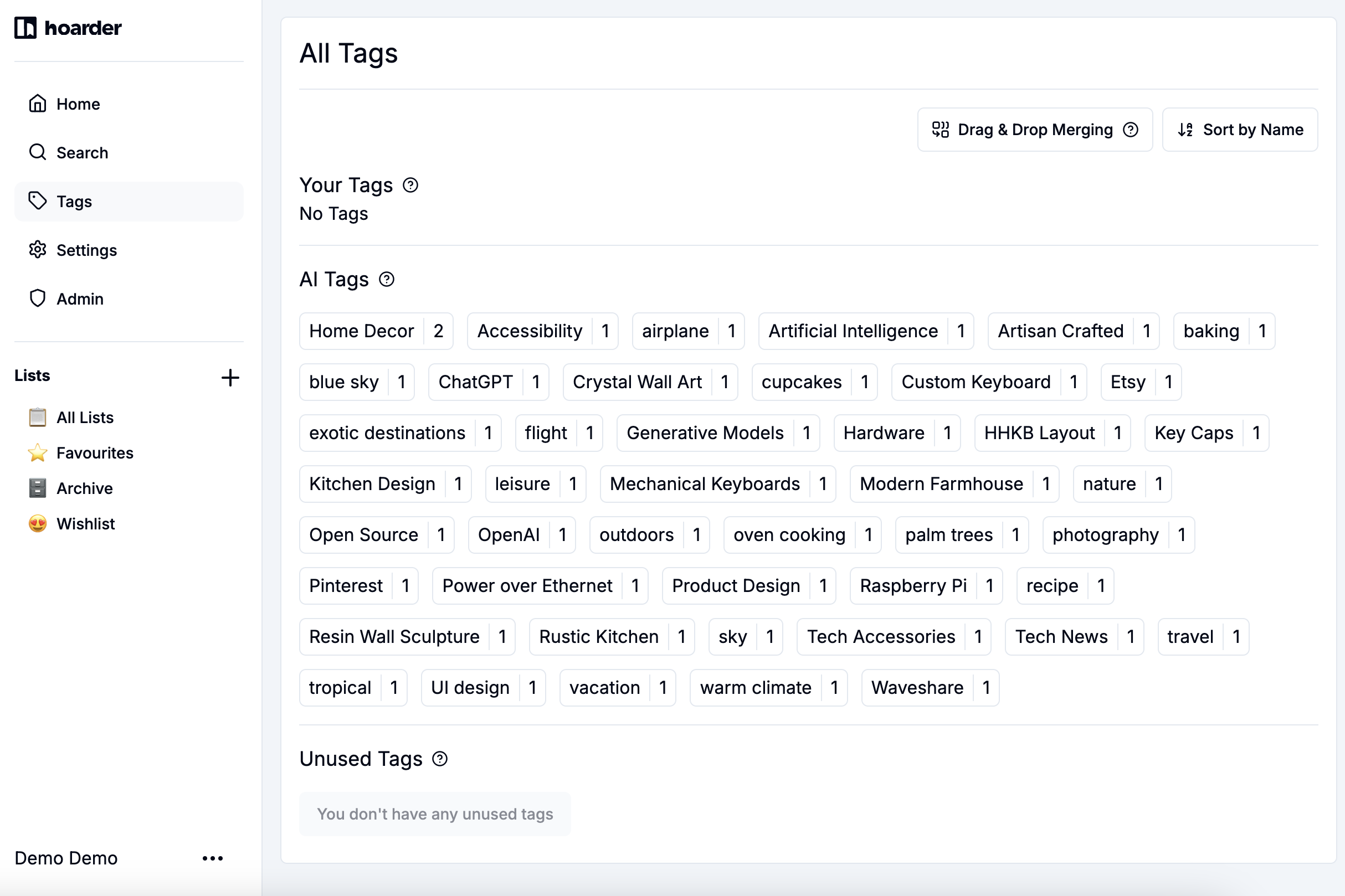Open the Wishlist heart-eyes list
The width and height of the screenshot is (1345, 896).
tap(37, 523)
